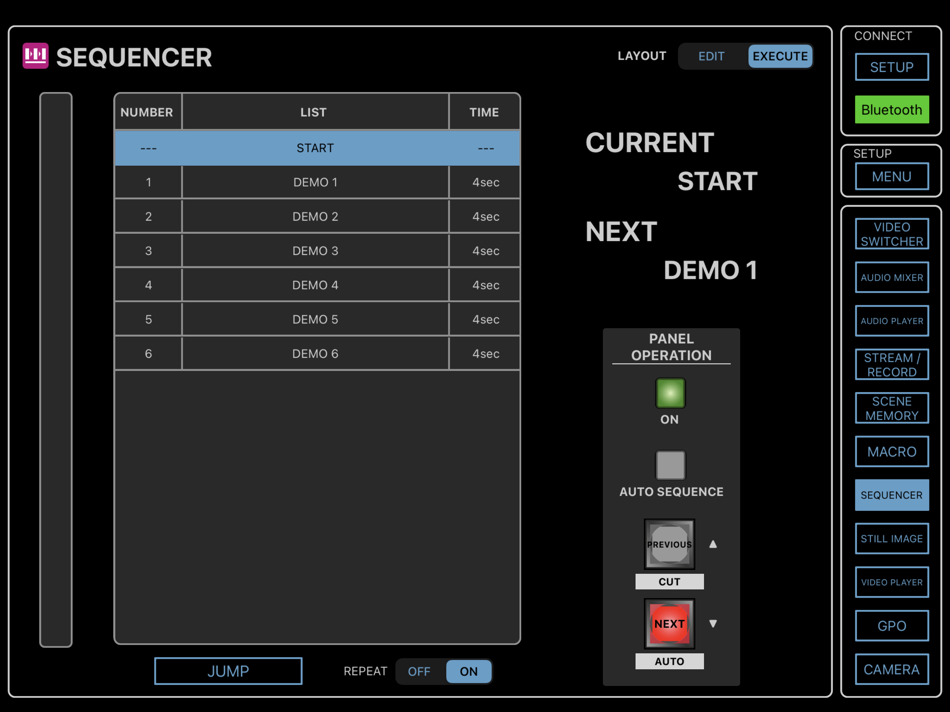950x712 pixels.
Task: Select the DEMO 5 sequence row
Action: 317,319
